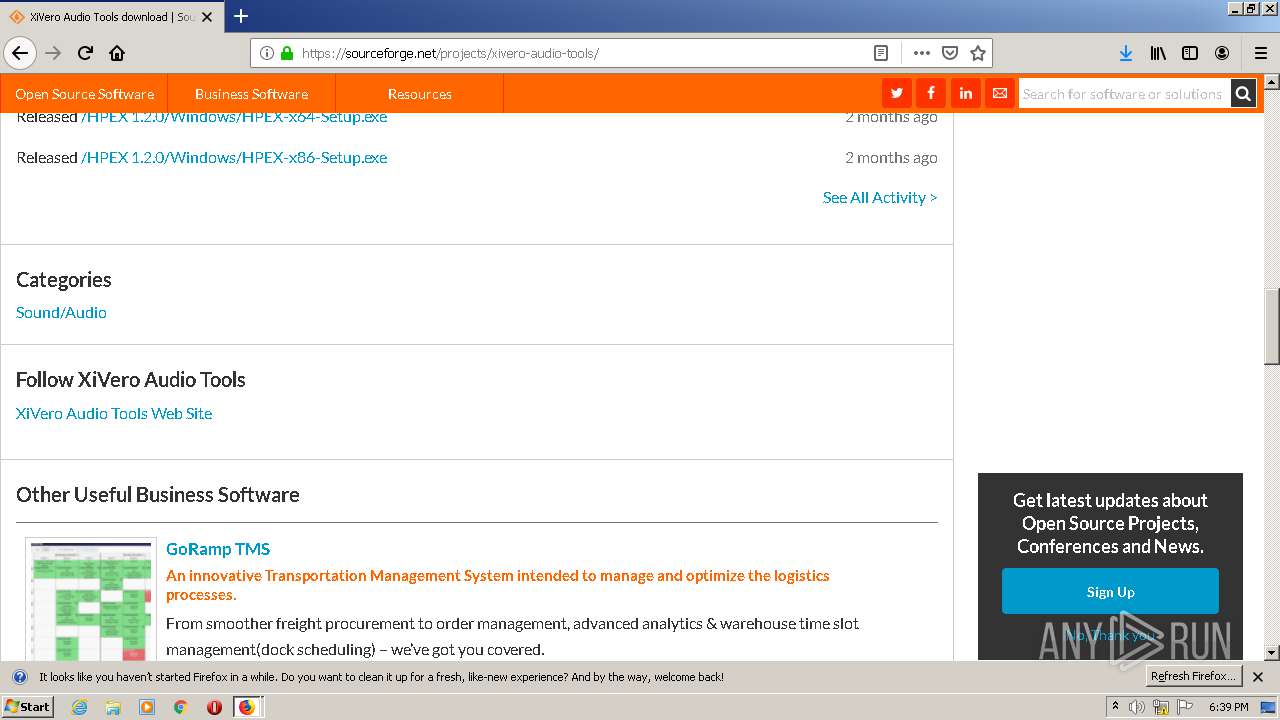This screenshot has width=1280, height=720.
Task: Click the Refresh Firefox button
Action: tap(1194, 676)
